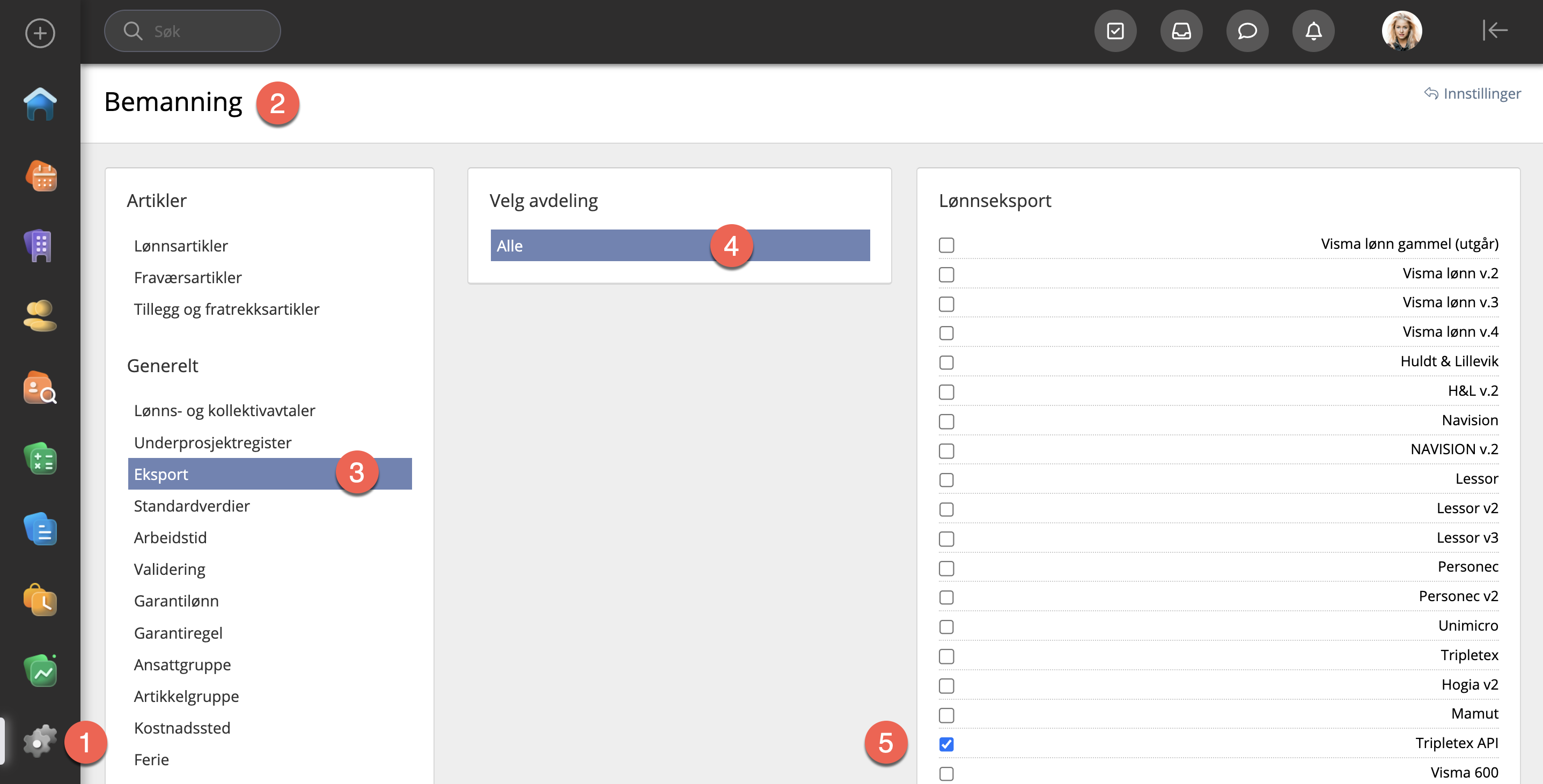Viewport: 1543px width, 784px height.
Task: Open the purple building sidebar icon
Action: point(40,246)
